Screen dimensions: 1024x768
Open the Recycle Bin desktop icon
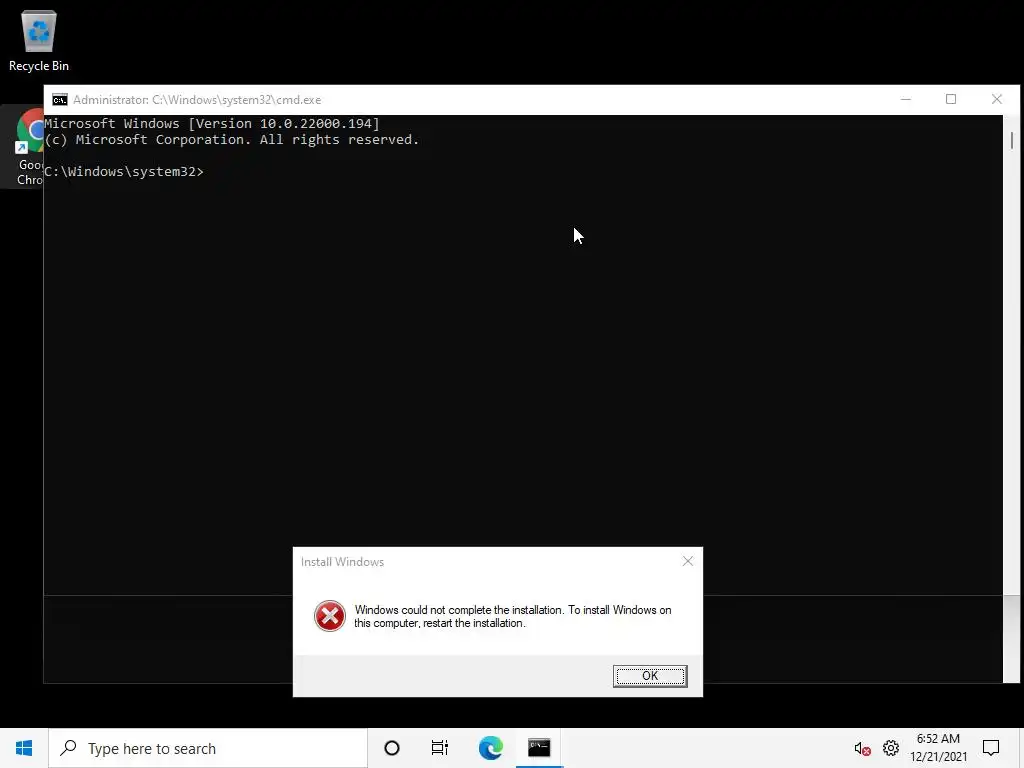pyautogui.click(x=39, y=40)
